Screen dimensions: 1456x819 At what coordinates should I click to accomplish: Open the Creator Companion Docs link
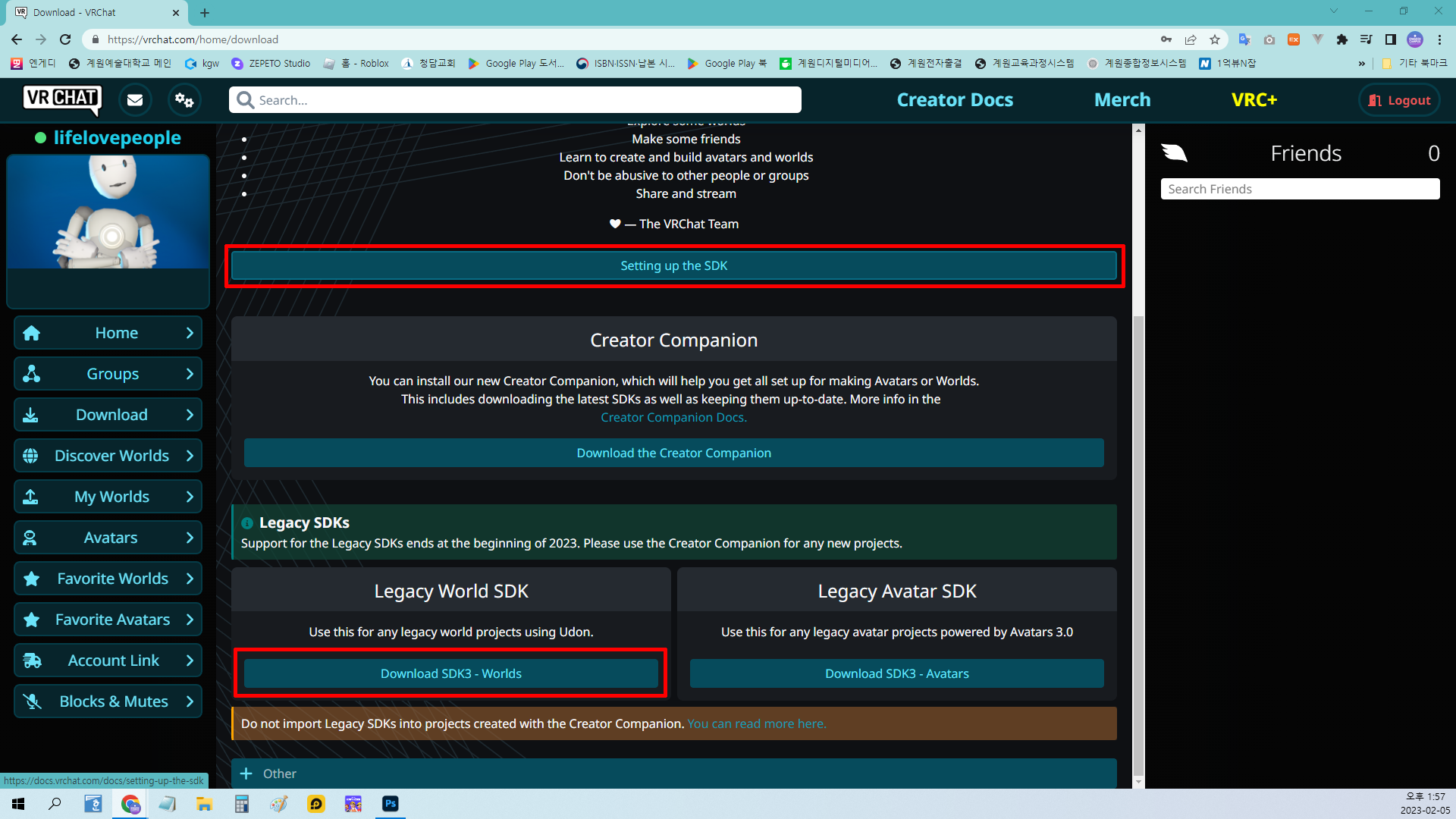(x=673, y=417)
